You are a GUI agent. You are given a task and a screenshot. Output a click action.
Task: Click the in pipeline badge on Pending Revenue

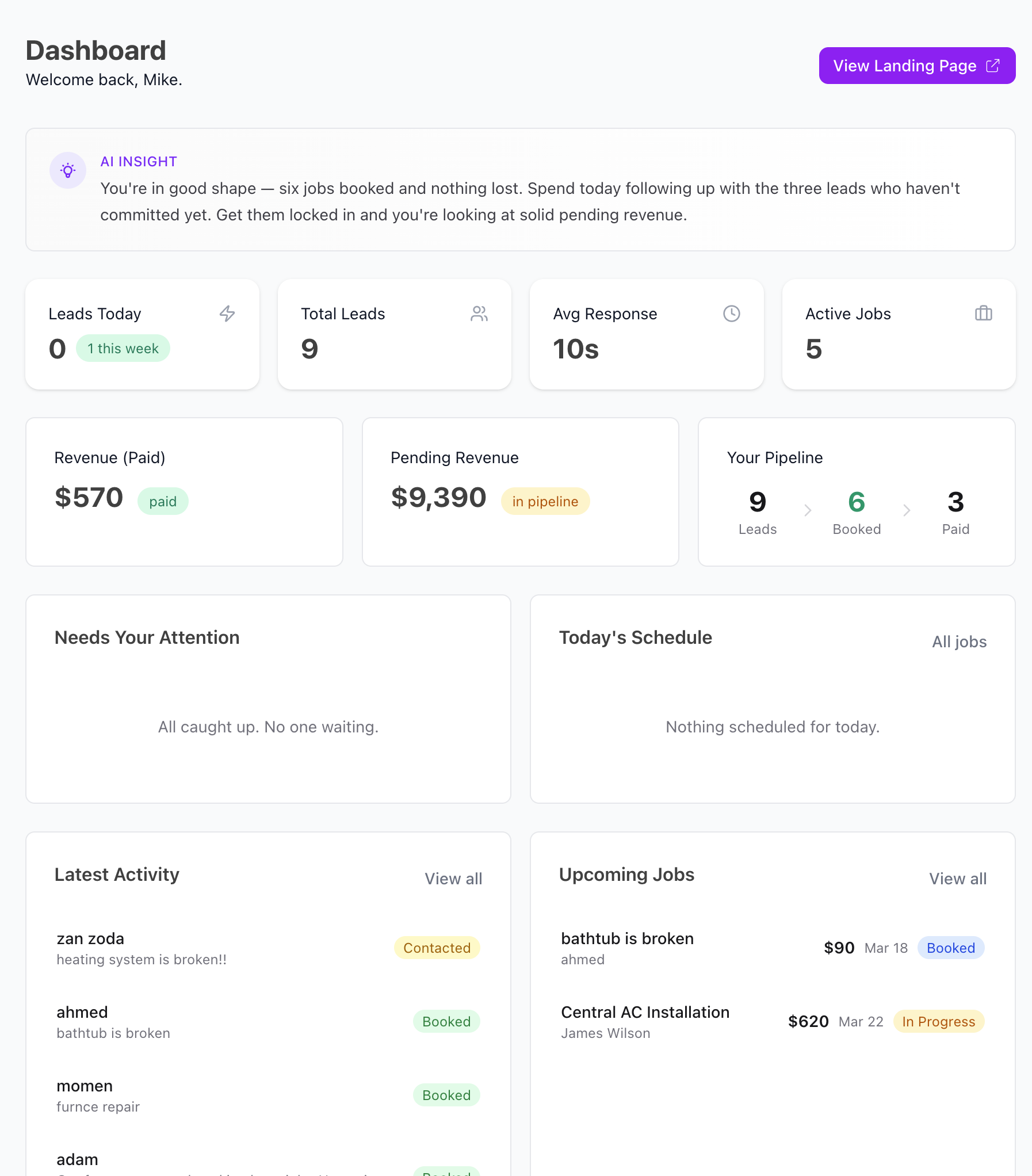click(545, 501)
